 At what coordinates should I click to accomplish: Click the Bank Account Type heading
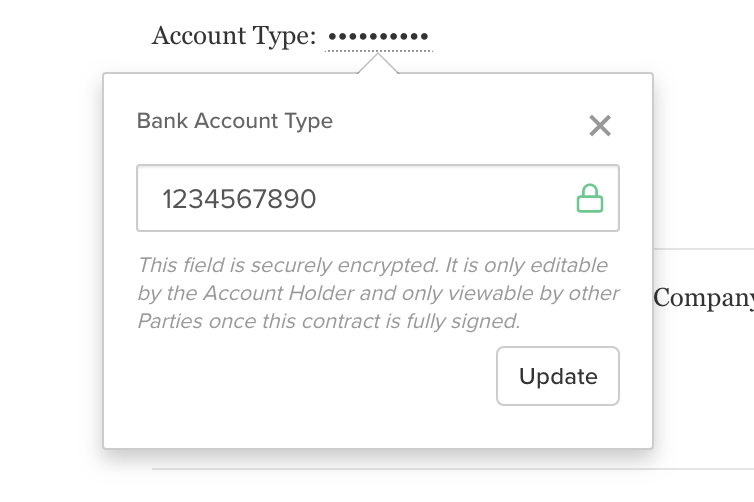(x=235, y=121)
